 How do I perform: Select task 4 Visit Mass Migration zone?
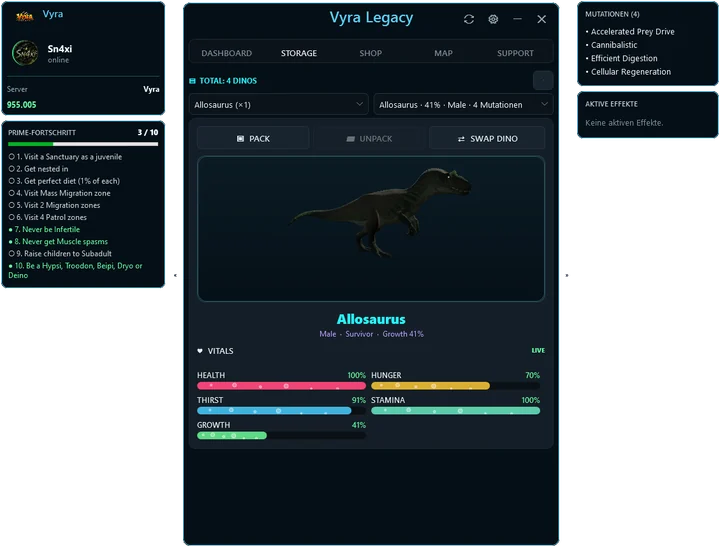tap(60, 193)
